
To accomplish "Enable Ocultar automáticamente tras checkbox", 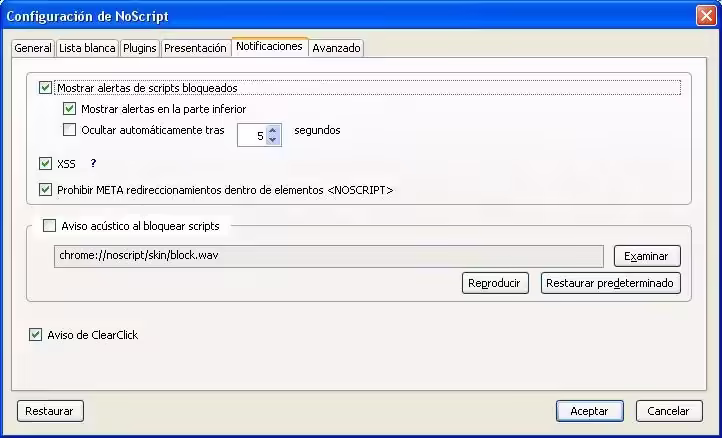I will (69, 130).
